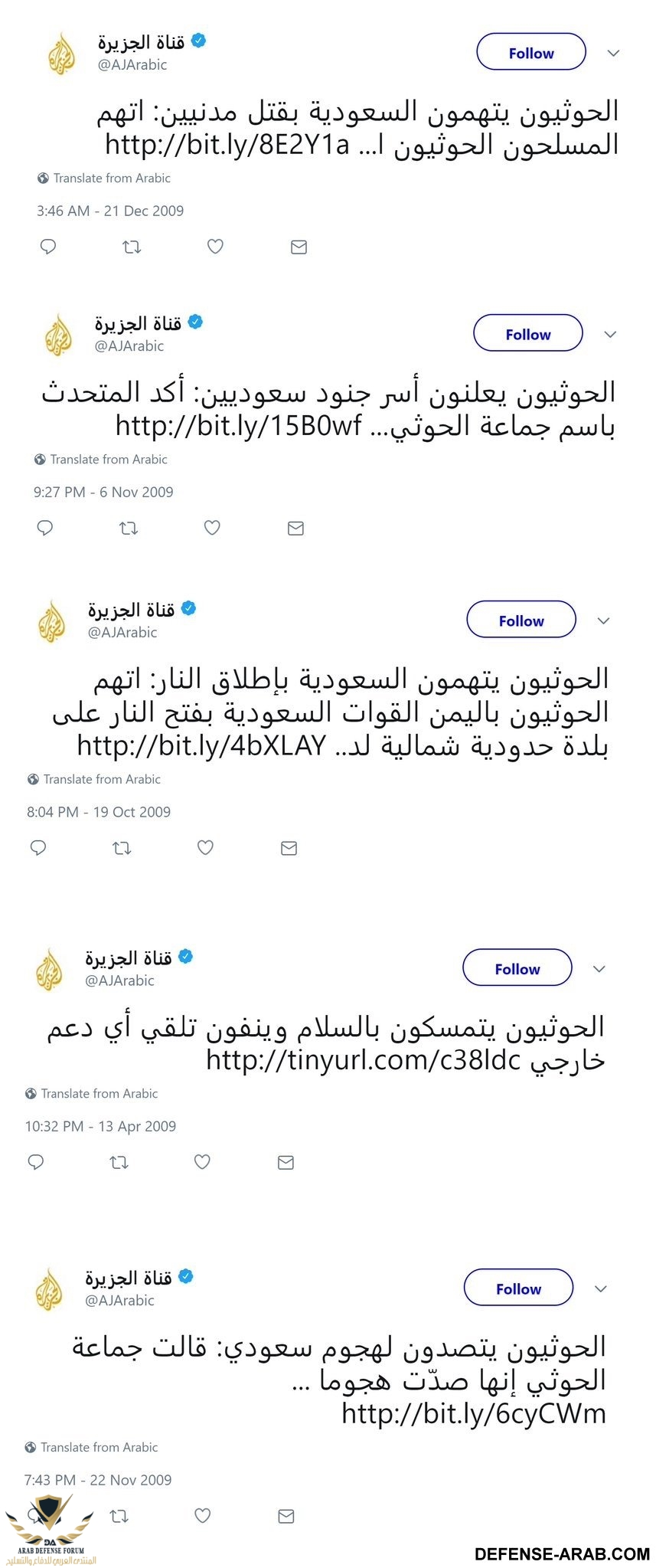
Task: Reply to the 13 Apr 2009 tweet
Action: click(x=36, y=1162)
